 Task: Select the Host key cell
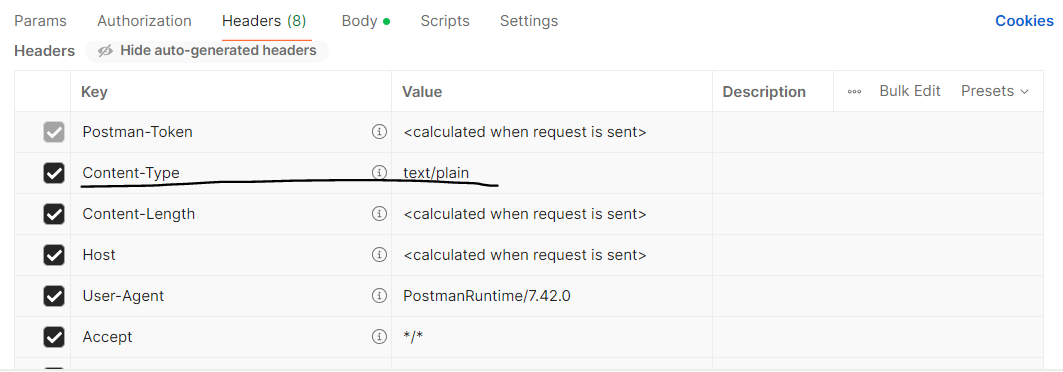tap(231, 255)
